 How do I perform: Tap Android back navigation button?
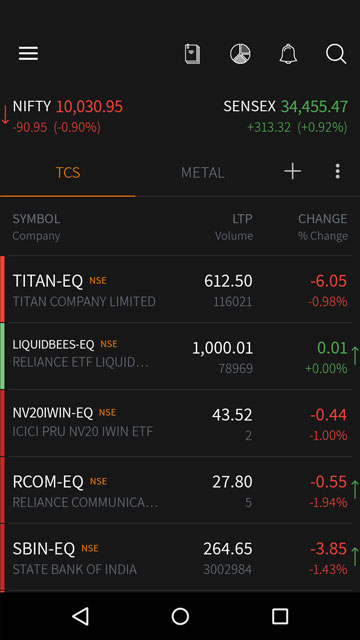81,616
